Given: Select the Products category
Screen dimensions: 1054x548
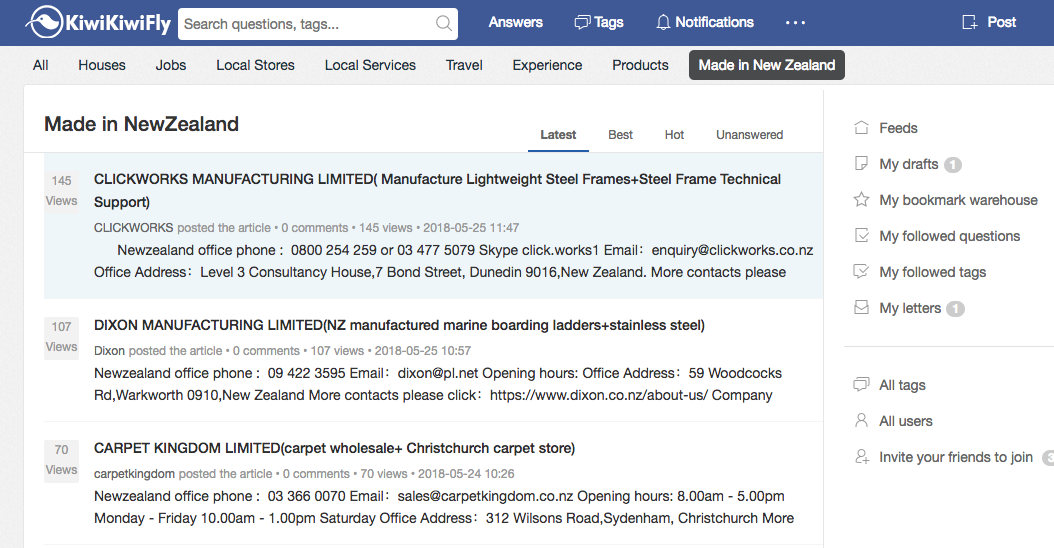Looking at the screenshot, I should tap(640, 65).
